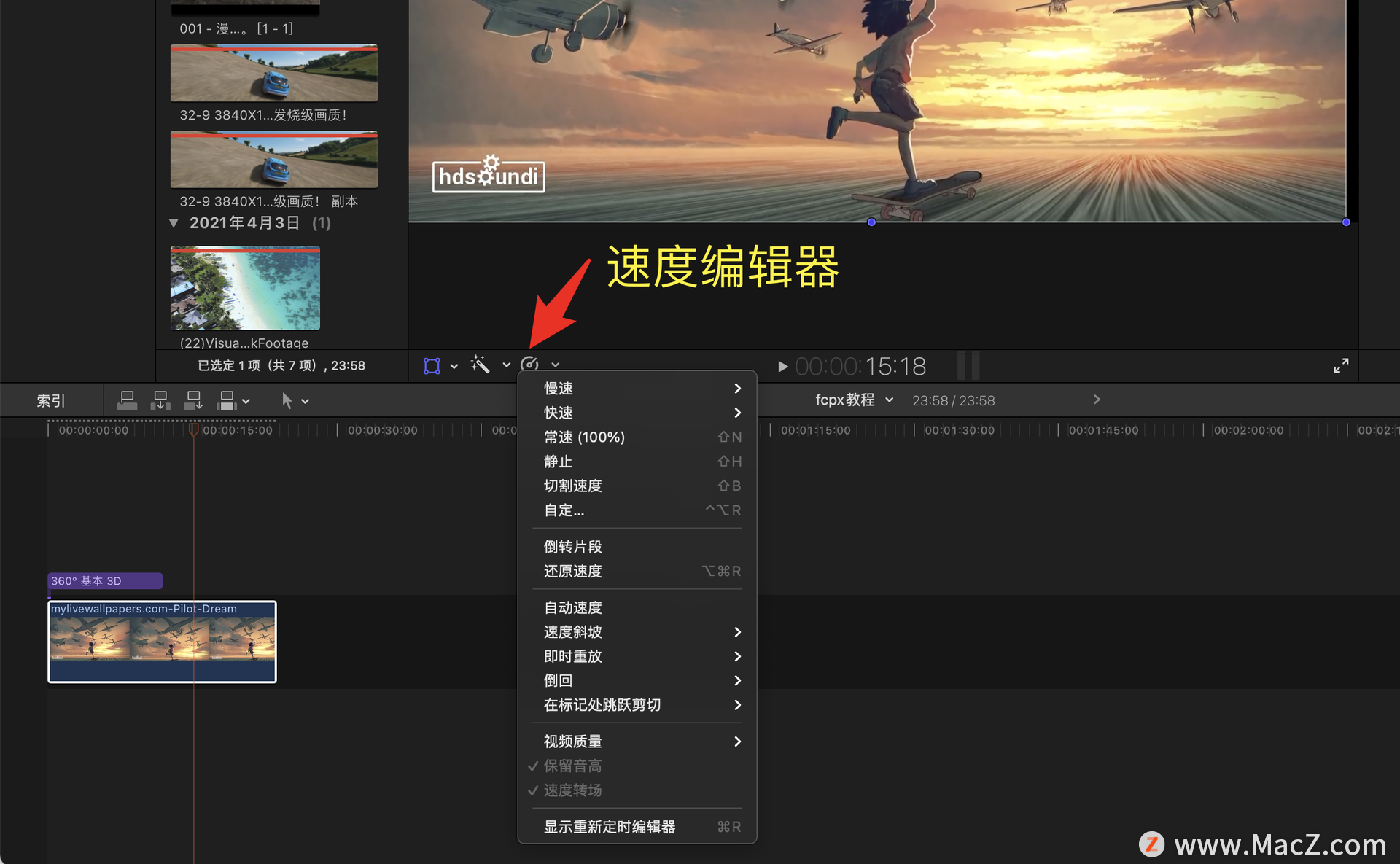The height and width of the screenshot is (864, 1400).
Task: Open the retime menu dropdown arrow
Action: (x=555, y=365)
